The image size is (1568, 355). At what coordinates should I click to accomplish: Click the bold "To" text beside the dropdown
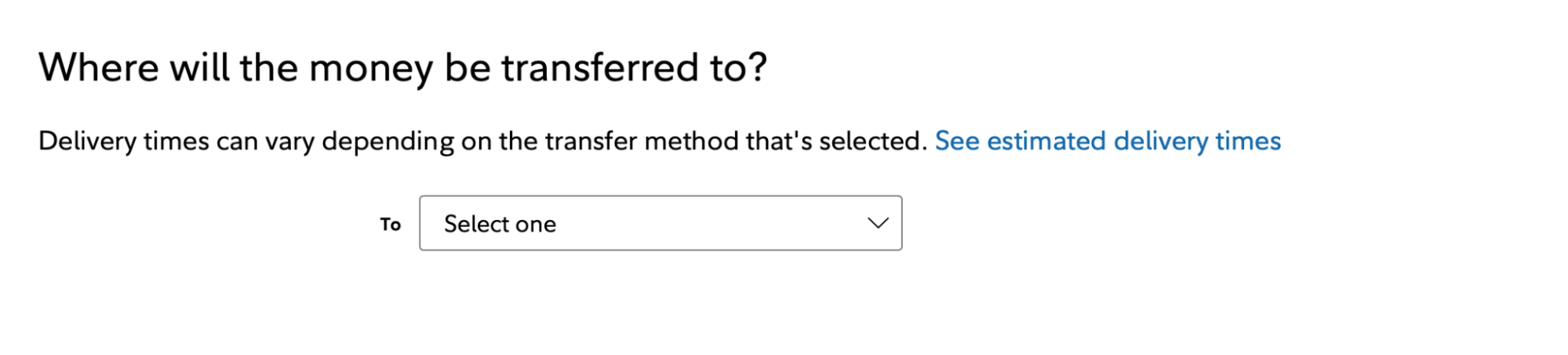pyautogui.click(x=390, y=225)
